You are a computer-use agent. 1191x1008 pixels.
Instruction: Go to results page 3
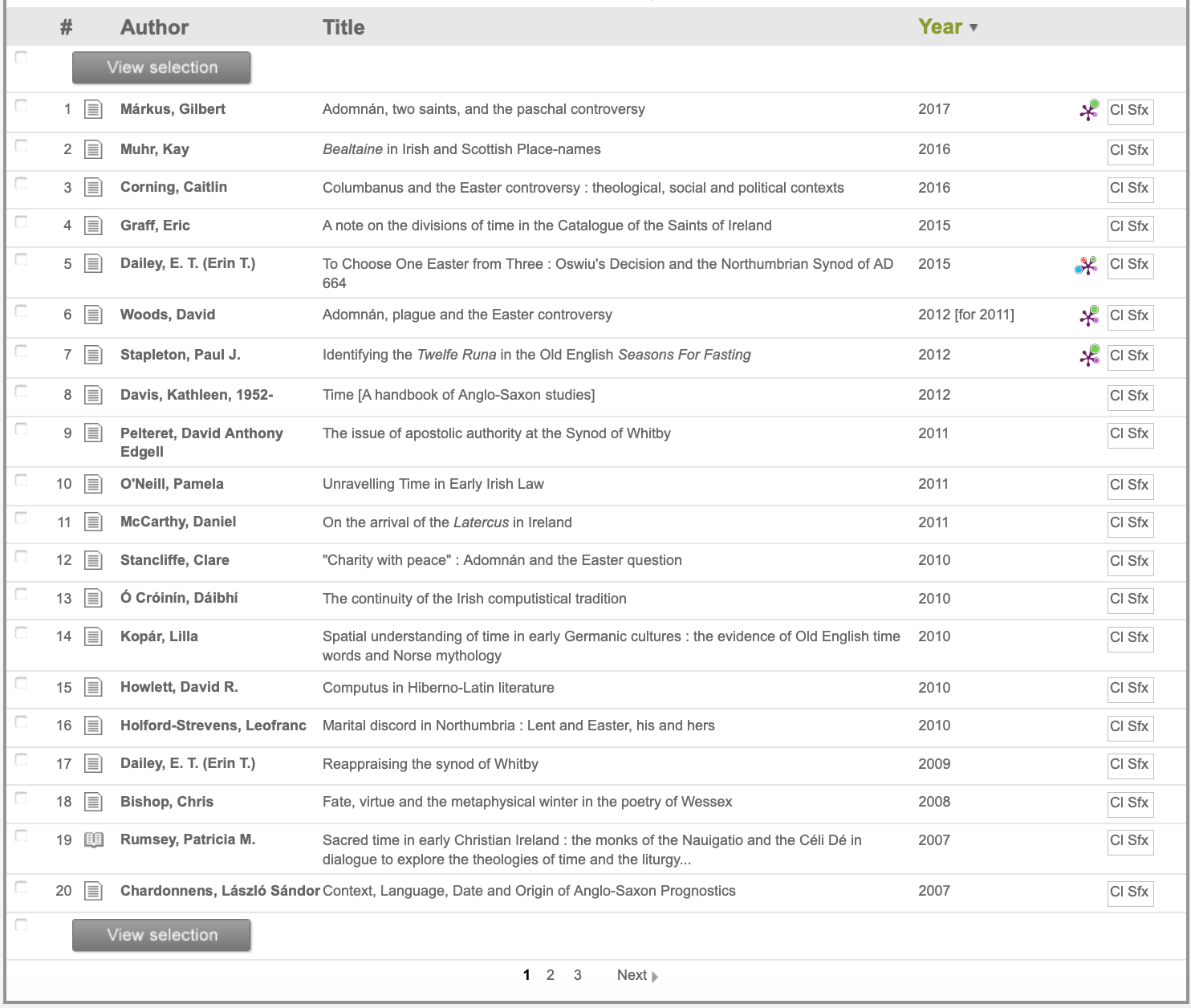(577, 975)
